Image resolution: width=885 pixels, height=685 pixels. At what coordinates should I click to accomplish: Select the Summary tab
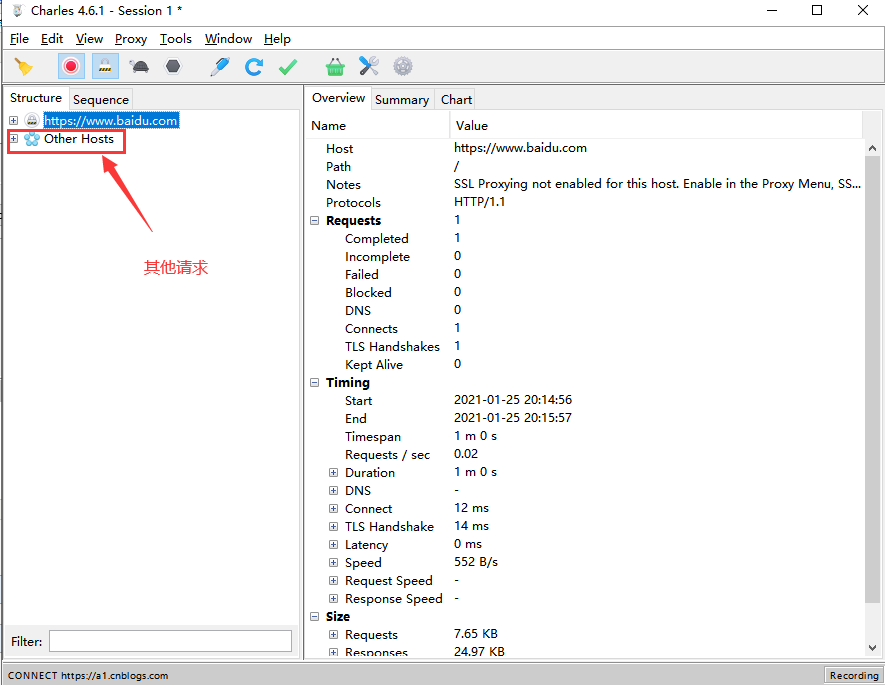click(402, 99)
